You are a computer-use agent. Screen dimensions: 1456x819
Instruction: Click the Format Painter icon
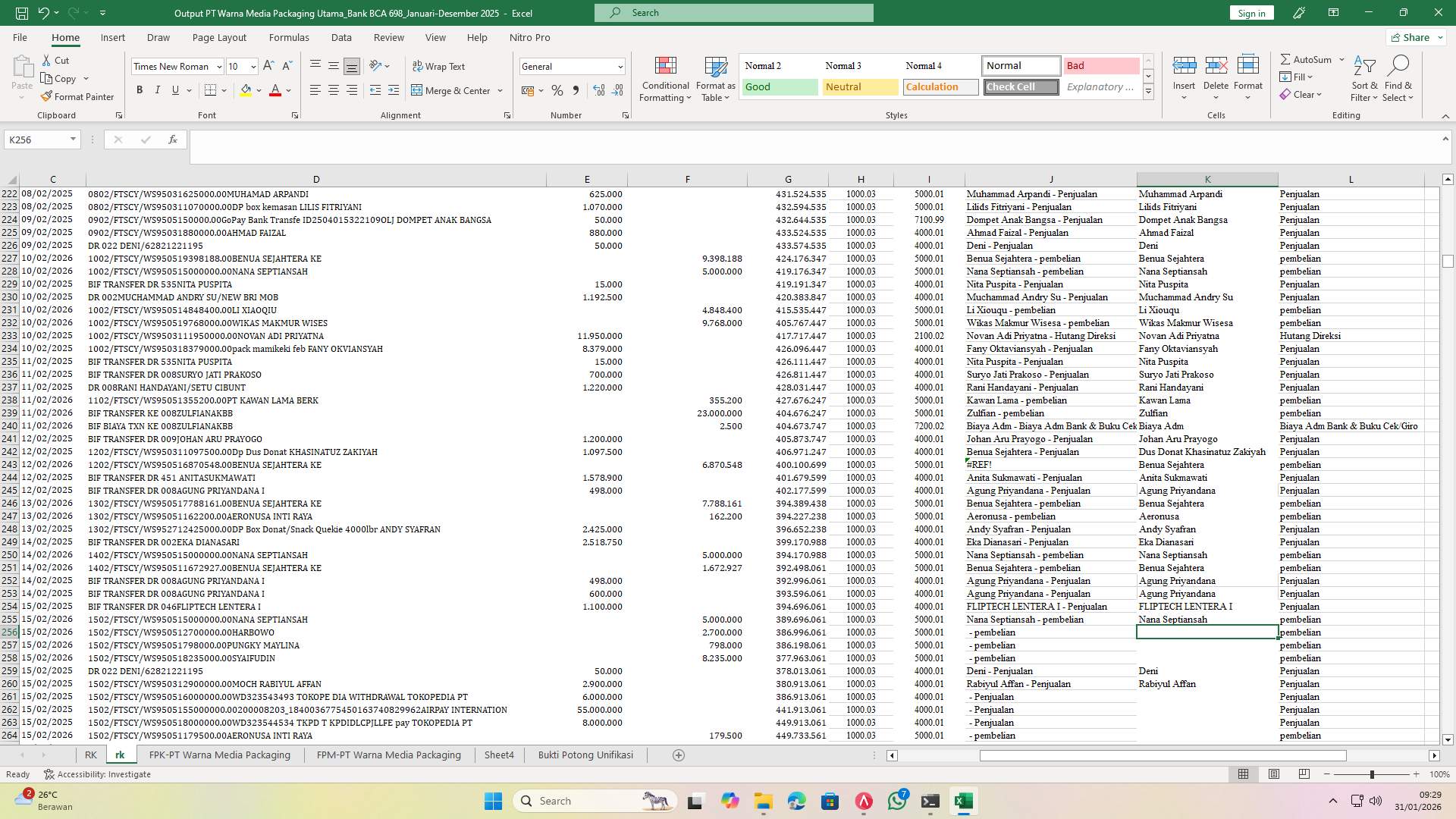pyautogui.click(x=78, y=97)
